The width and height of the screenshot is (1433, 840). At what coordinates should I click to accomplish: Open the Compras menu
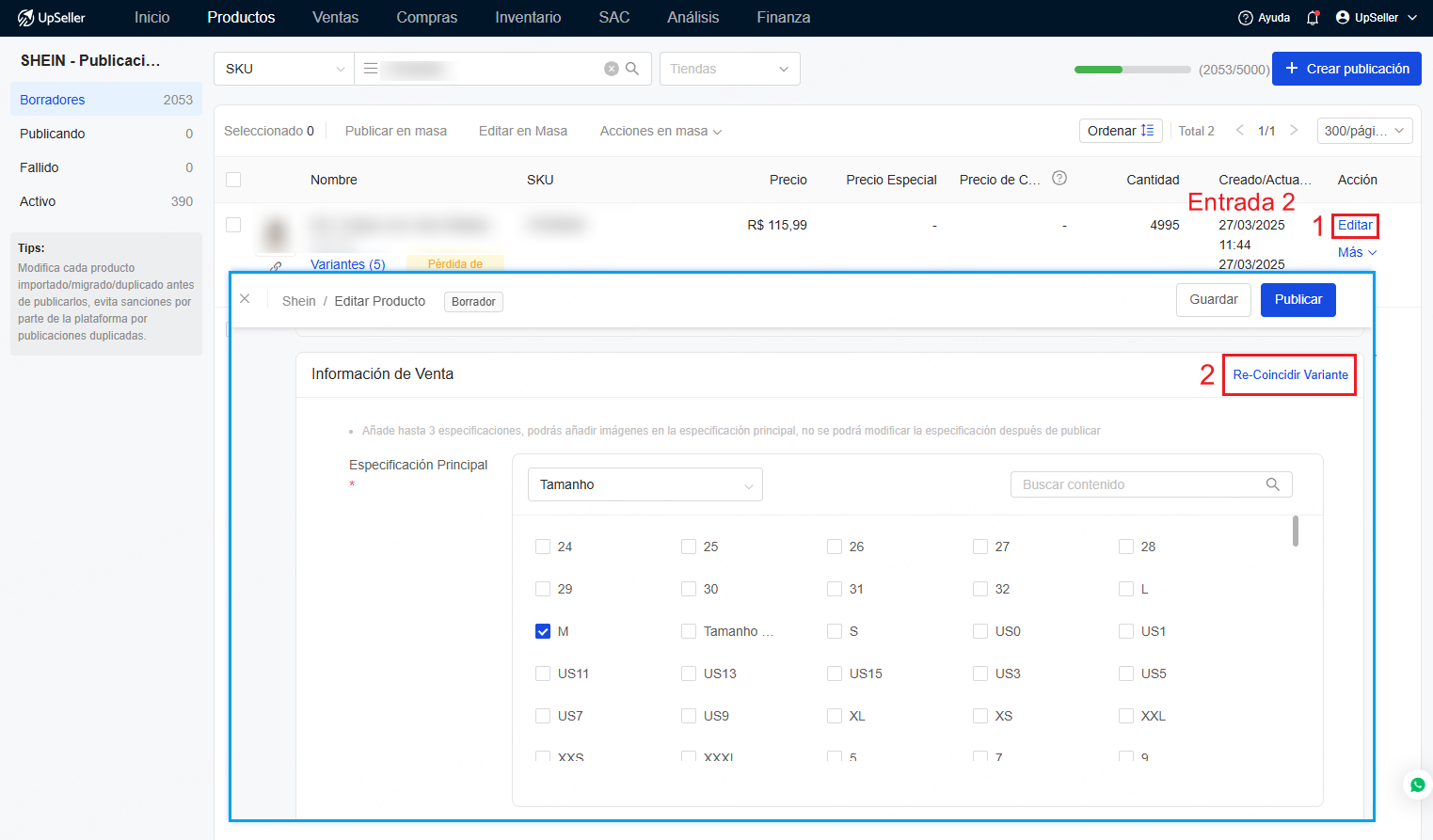point(427,18)
